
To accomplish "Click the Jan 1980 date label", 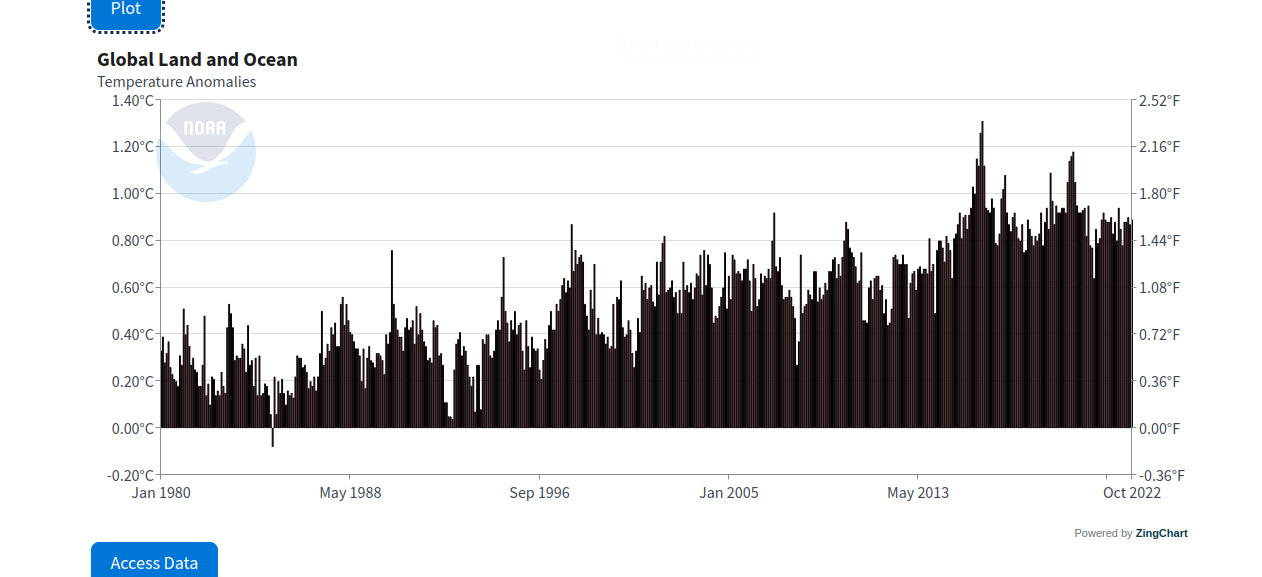I will coord(161,493).
